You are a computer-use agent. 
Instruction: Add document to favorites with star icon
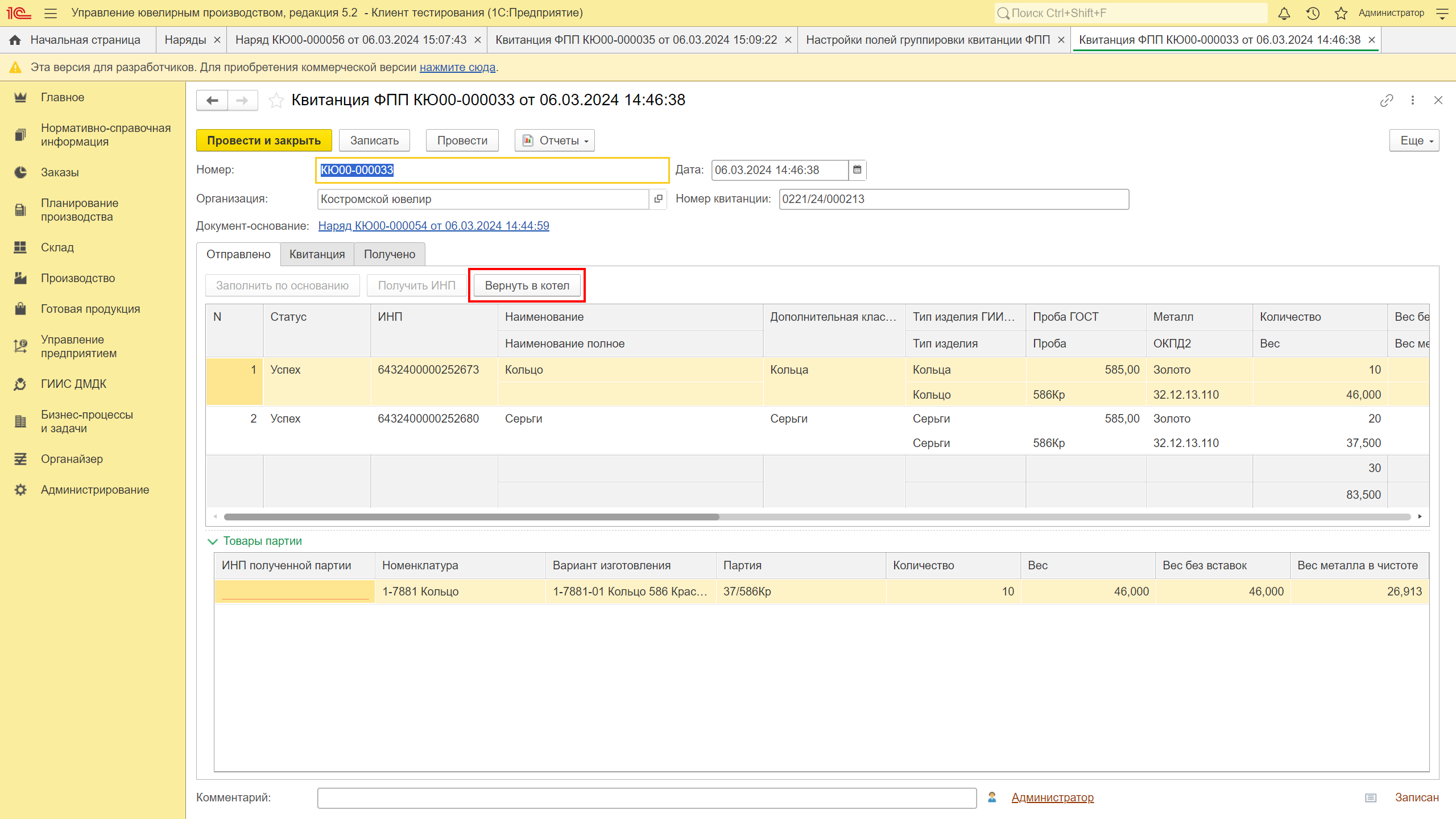point(276,101)
